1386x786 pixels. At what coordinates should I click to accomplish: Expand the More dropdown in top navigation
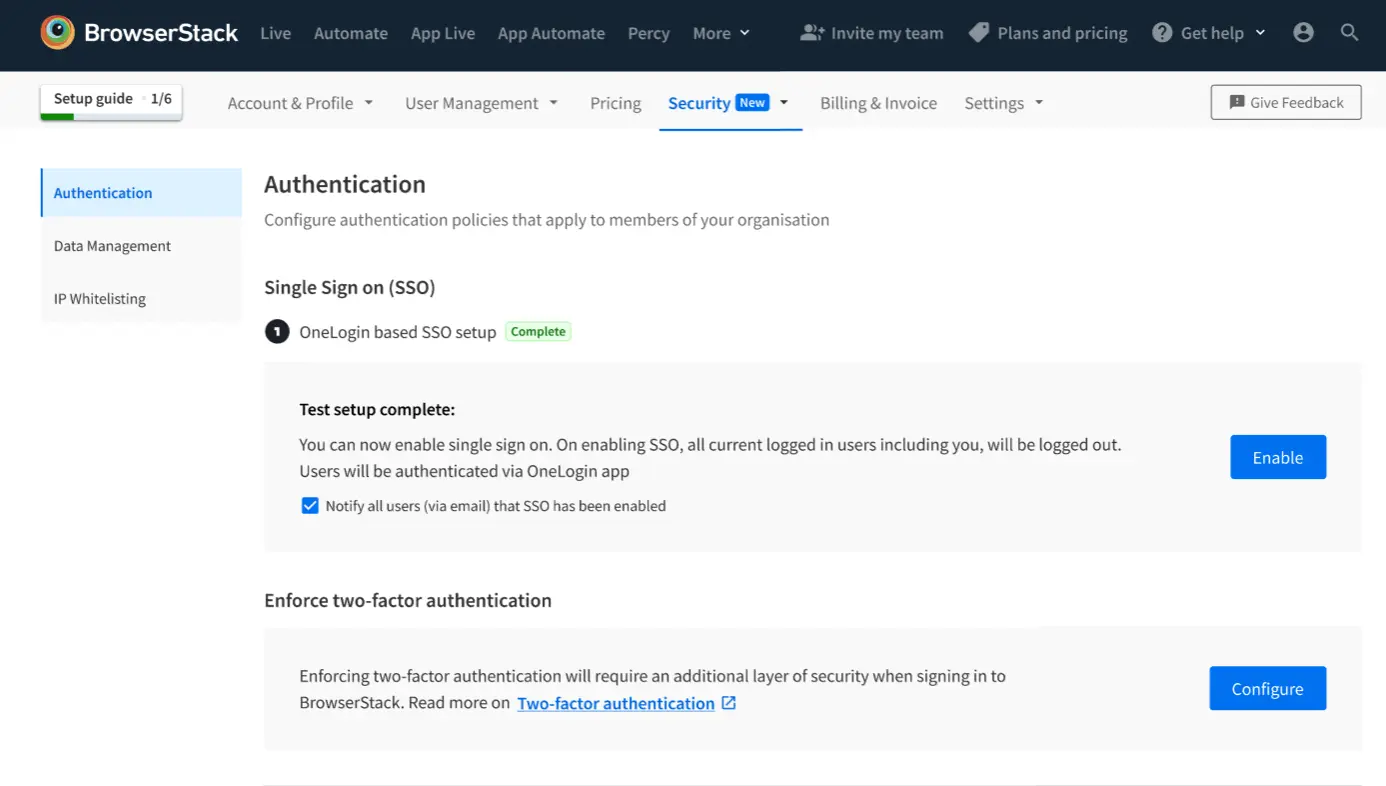(x=721, y=33)
